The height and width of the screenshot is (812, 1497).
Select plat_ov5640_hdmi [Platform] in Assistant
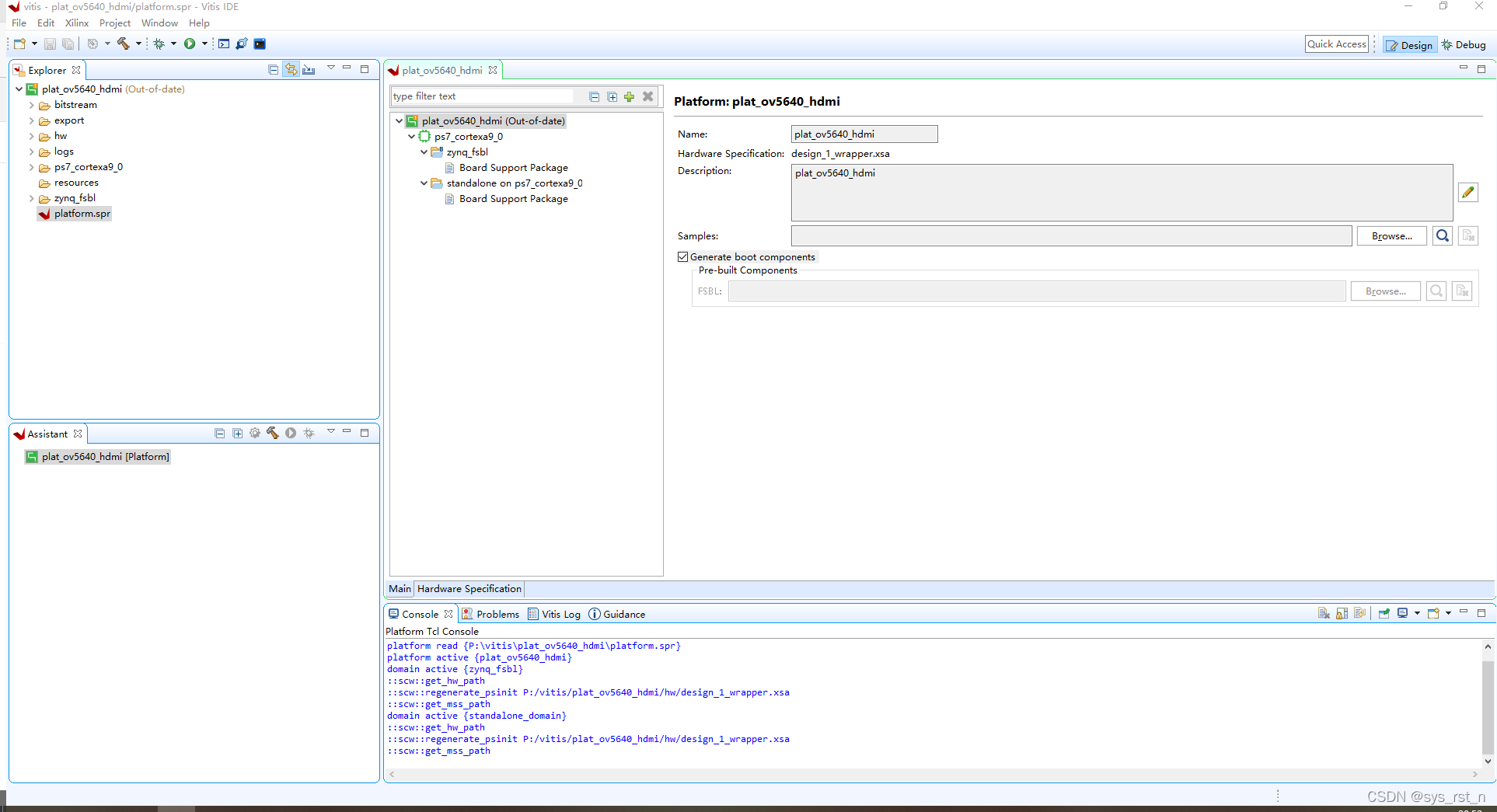[x=98, y=457]
